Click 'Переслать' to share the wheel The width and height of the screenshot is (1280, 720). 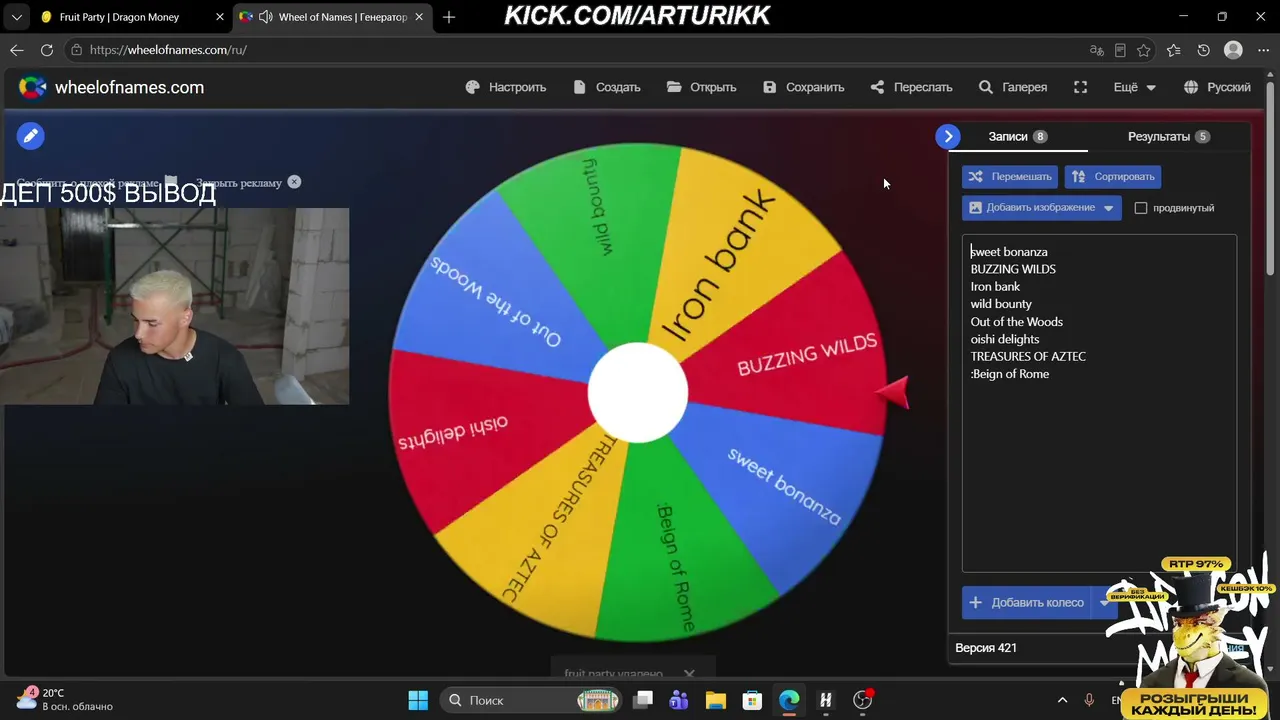pos(911,87)
